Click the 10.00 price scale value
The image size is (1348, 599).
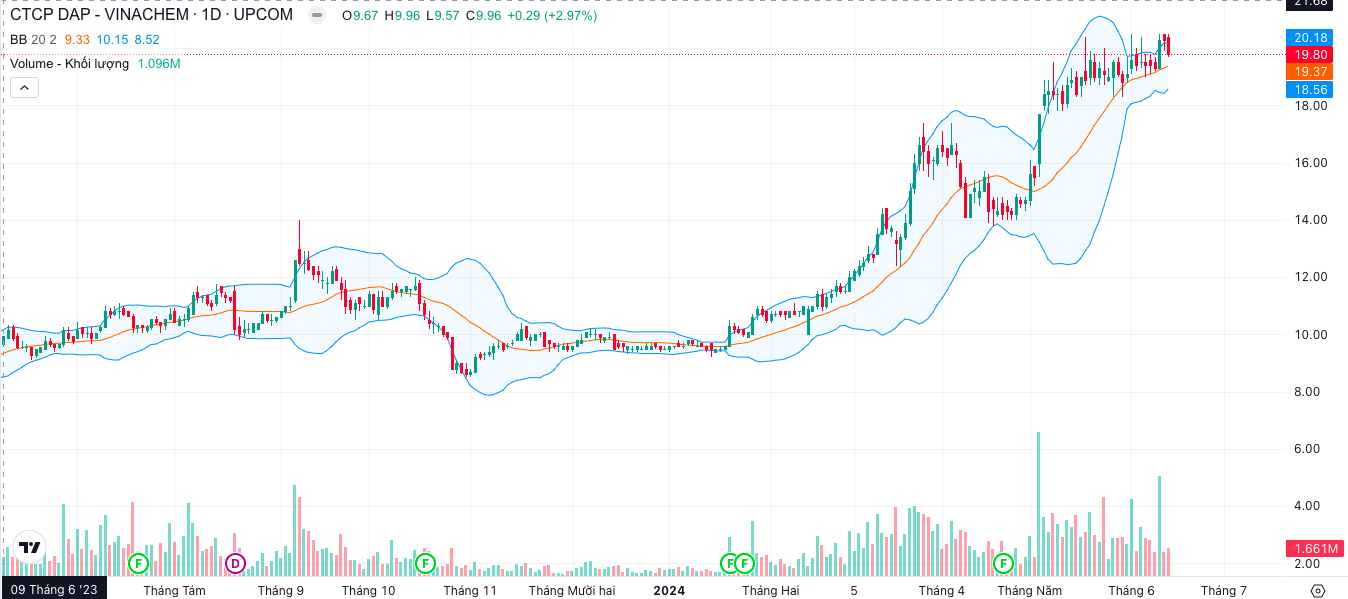1311,335
